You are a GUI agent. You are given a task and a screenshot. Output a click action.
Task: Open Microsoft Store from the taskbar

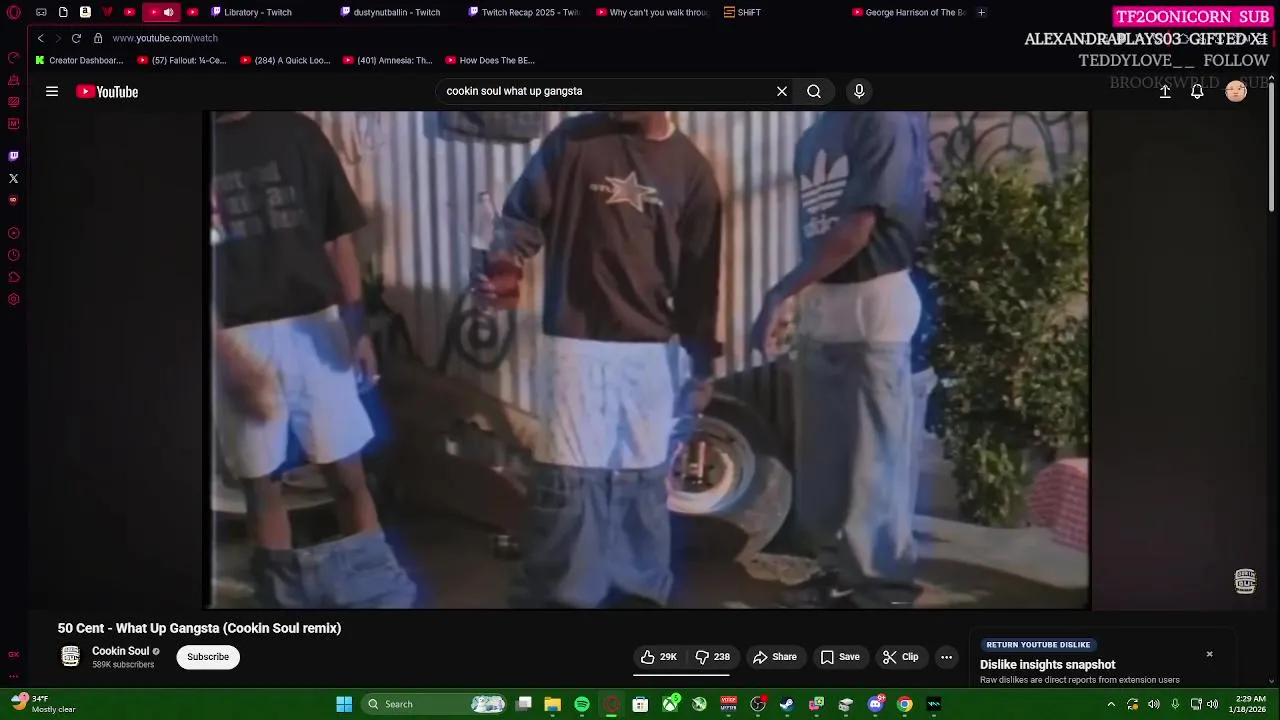[640, 704]
